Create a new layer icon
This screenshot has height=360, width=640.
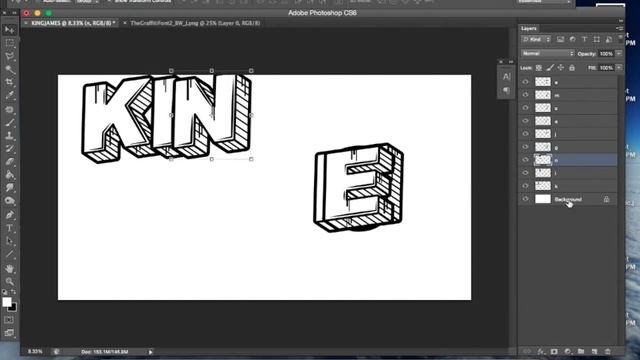[594, 351]
